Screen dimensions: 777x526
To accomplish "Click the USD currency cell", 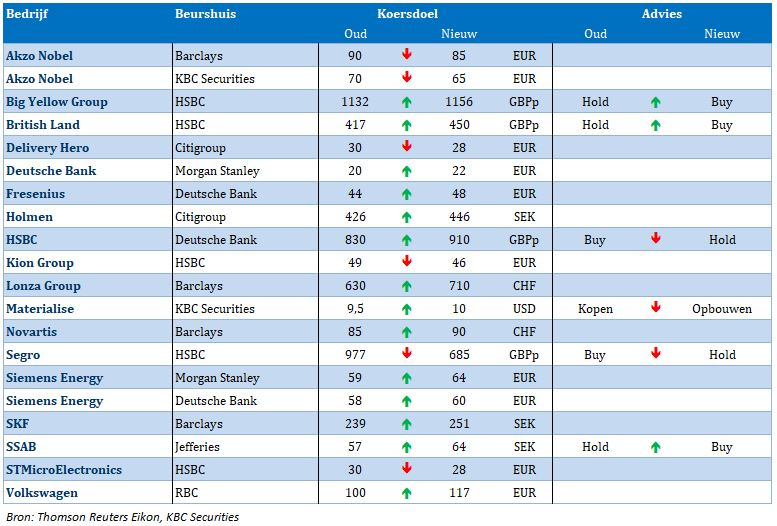I will tap(524, 309).
